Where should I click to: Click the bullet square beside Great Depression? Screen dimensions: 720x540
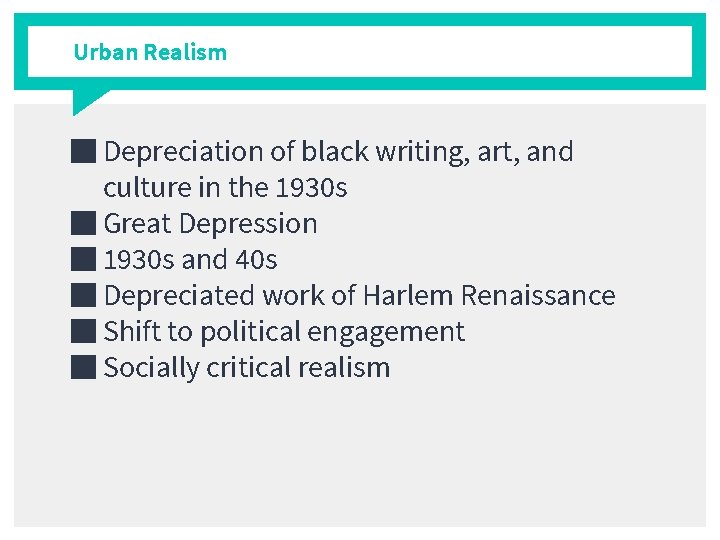84,223
